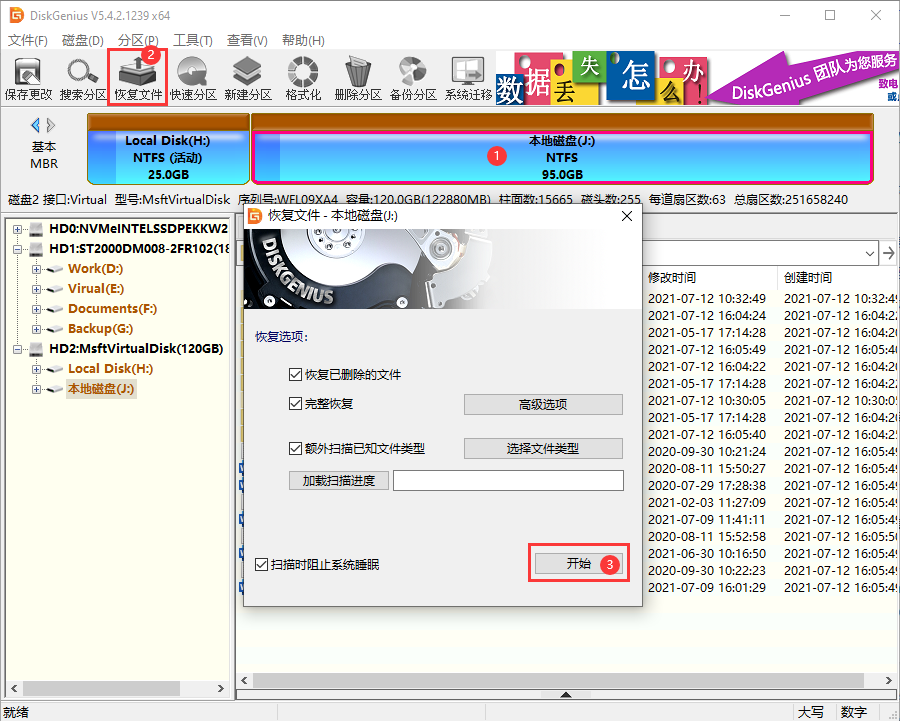900x721 pixels.
Task: Open the 帮助(H) menu
Action: (303, 40)
